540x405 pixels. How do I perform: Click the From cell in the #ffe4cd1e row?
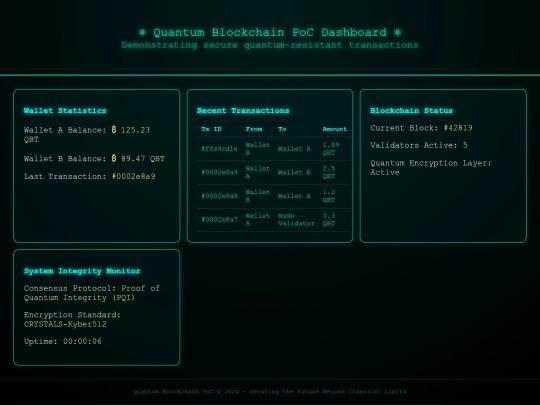pos(258,149)
